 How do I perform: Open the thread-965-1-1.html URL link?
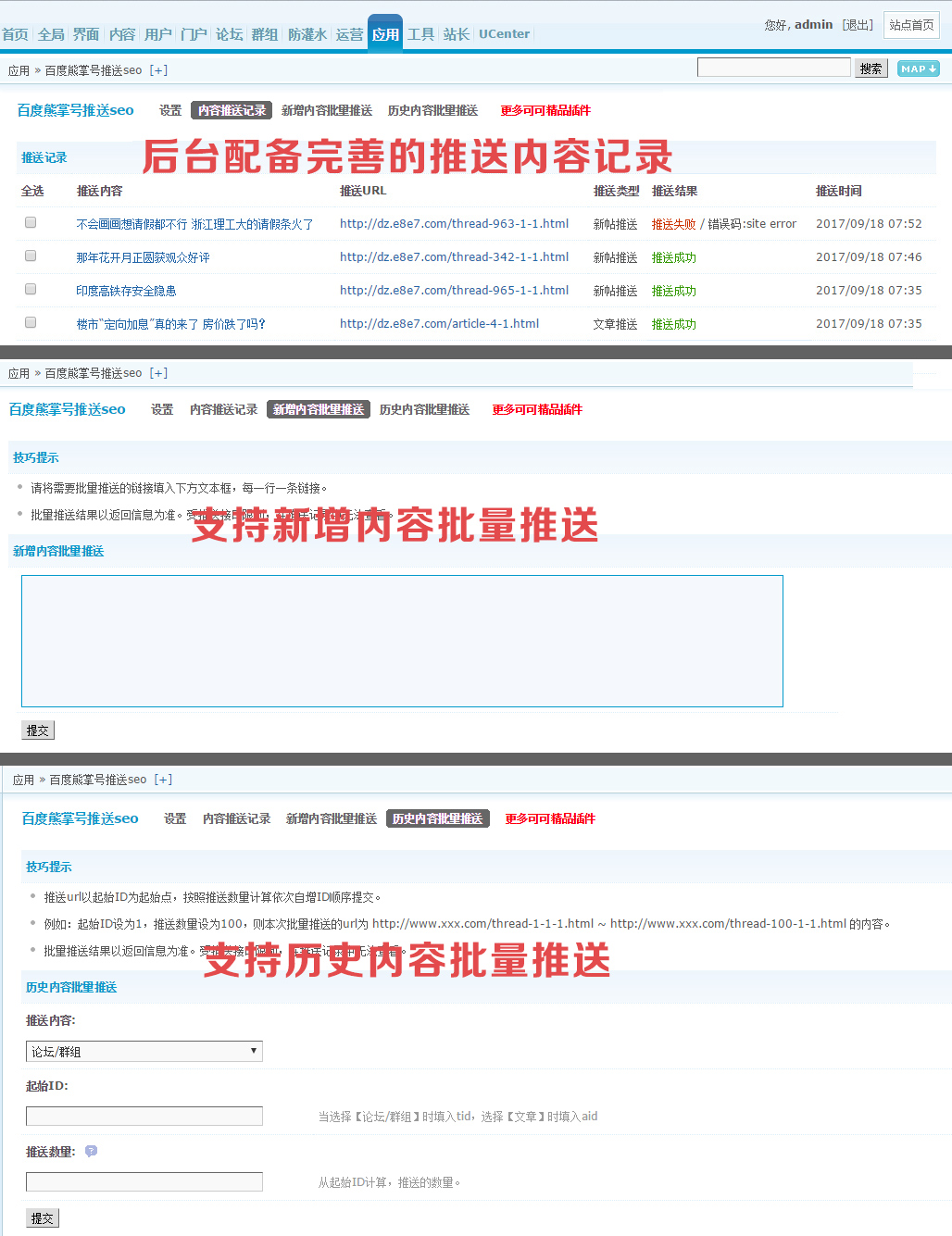pyautogui.click(x=454, y=290)
